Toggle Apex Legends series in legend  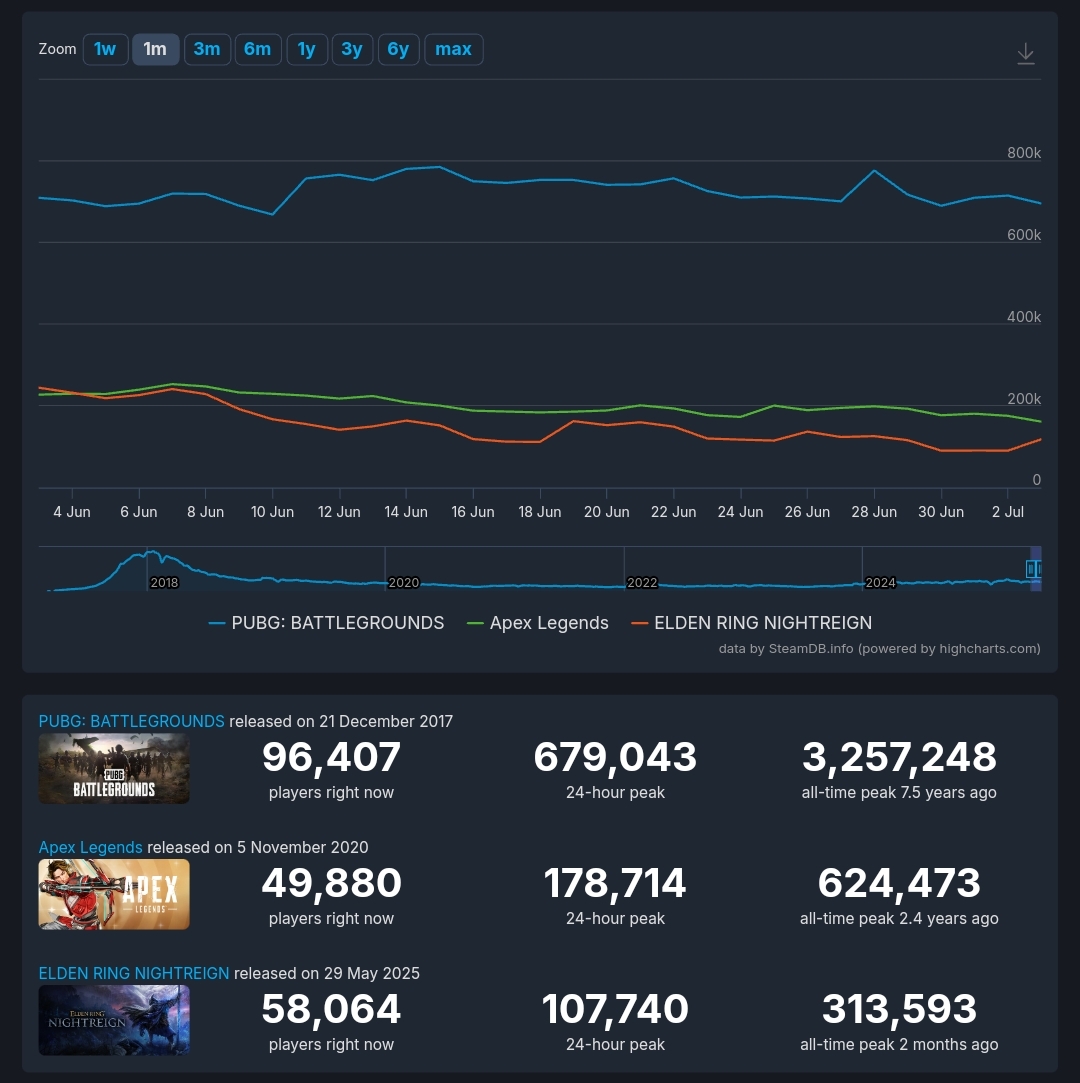[x=538, y=623]
